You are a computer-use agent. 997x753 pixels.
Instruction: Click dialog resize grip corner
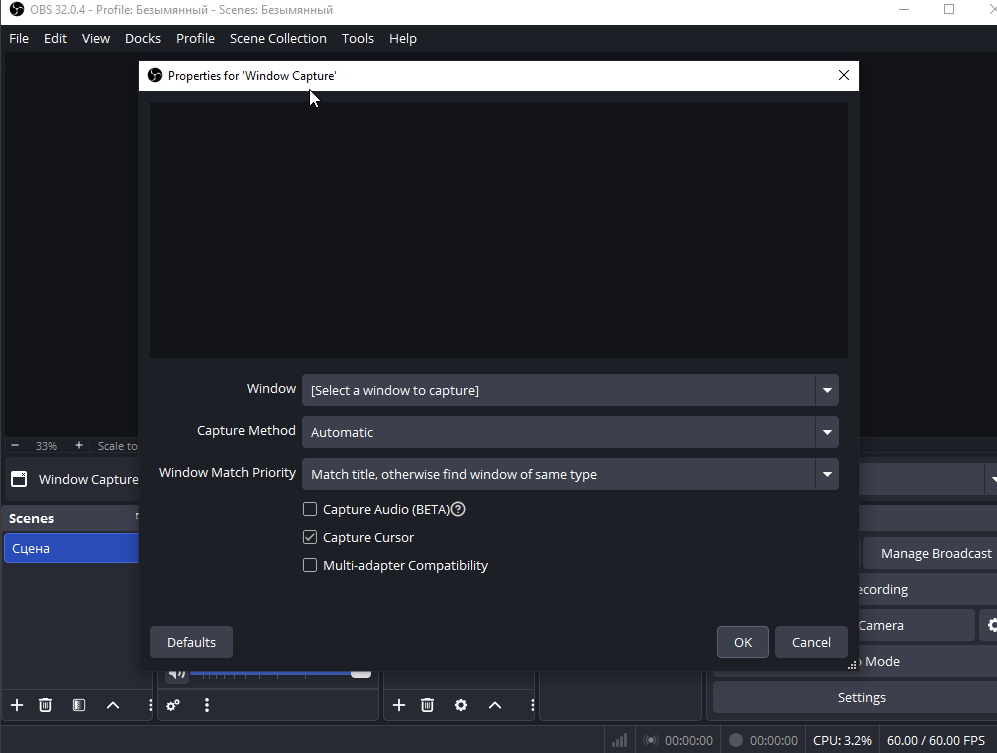(852, 665)
